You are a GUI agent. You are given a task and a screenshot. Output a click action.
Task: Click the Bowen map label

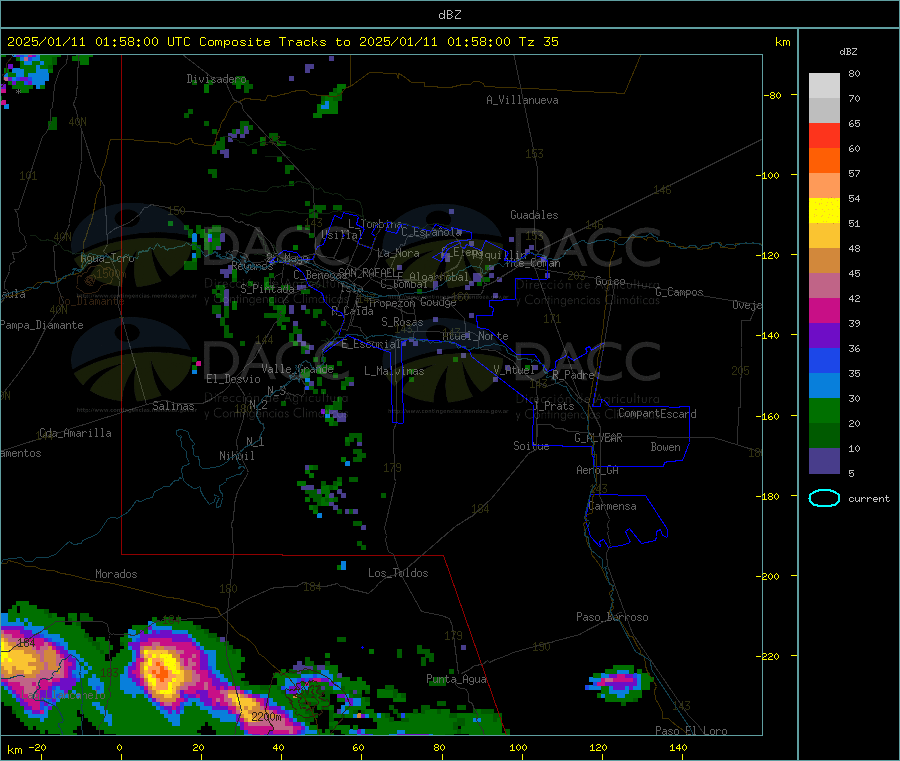click(x=666, y=447)
